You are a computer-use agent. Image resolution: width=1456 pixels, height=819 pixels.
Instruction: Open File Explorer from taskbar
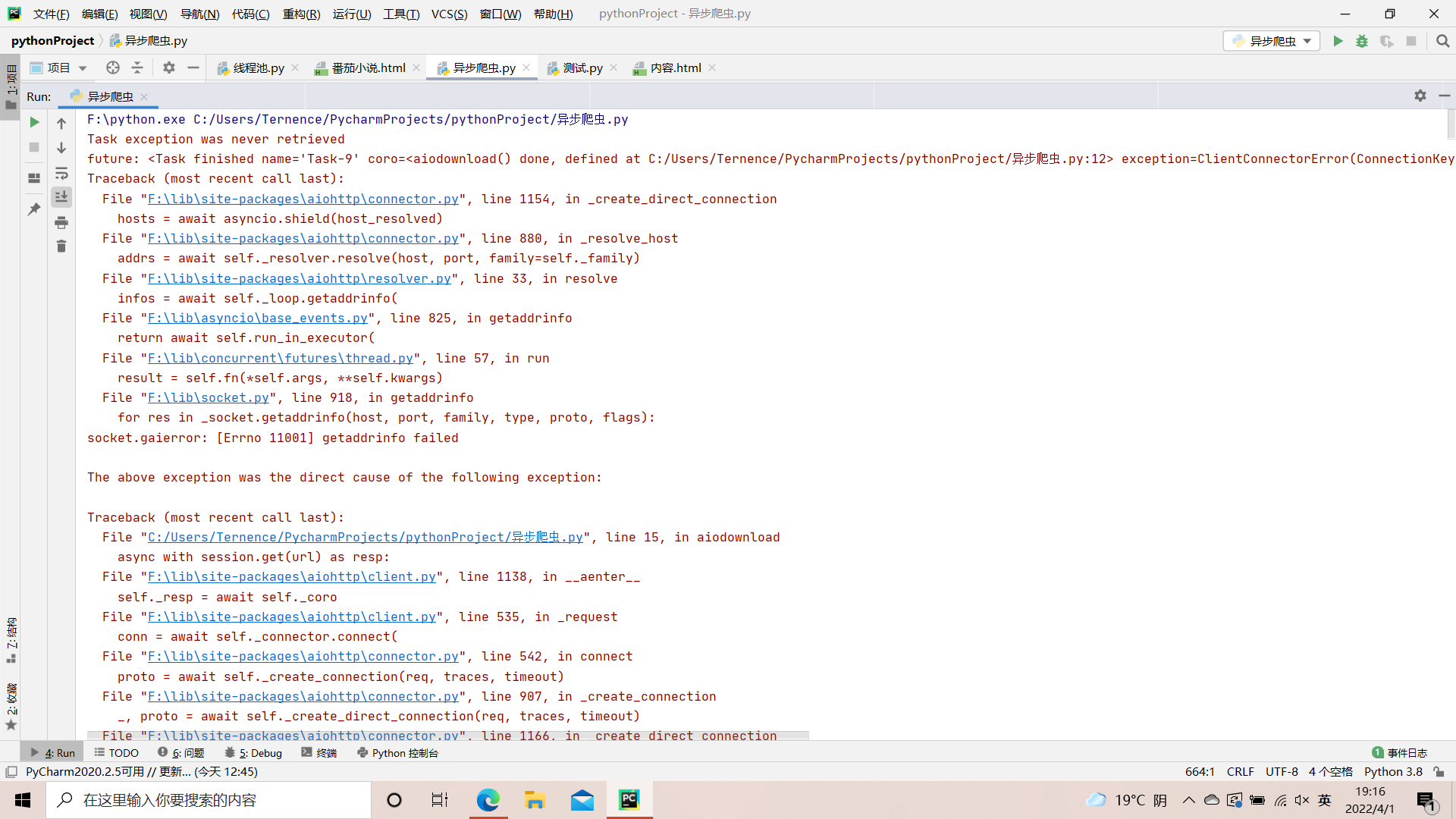click(x=535, y=800)
